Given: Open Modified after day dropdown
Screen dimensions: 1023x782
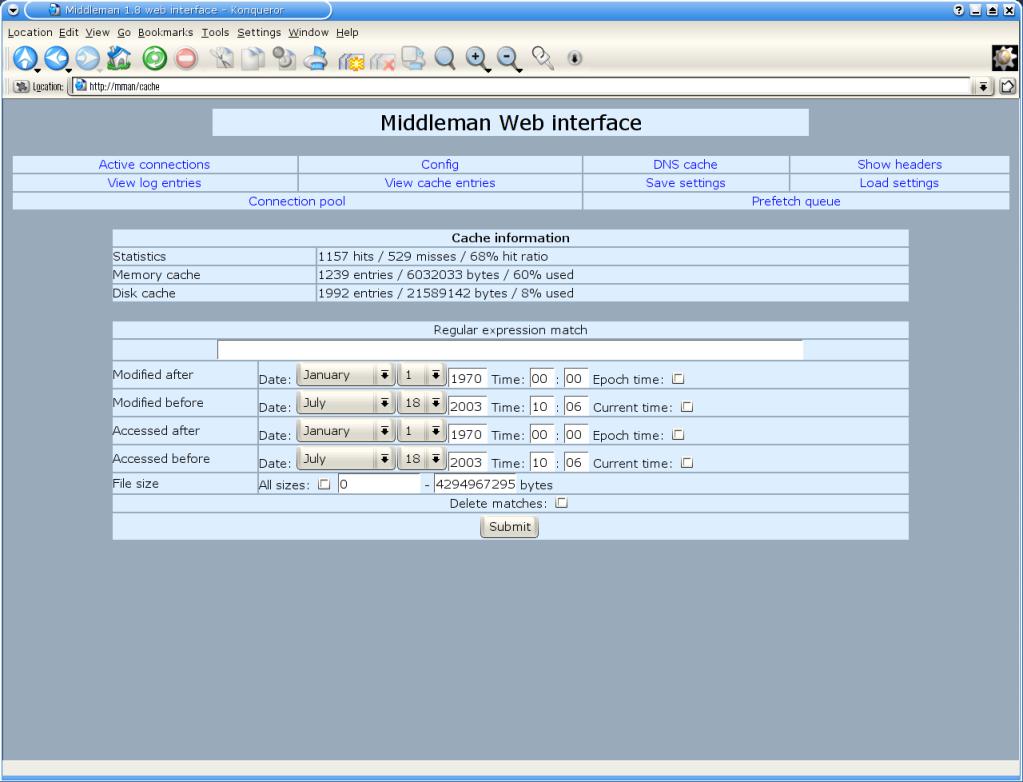Looking at the screenshot, I should point(421,375).
